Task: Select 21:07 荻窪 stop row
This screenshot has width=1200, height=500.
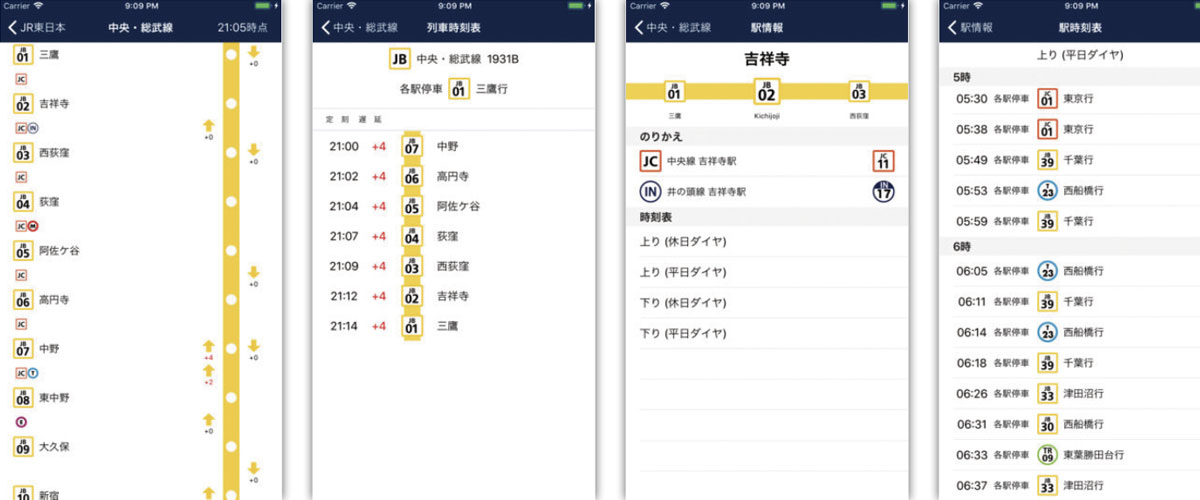Action: [453, 236]
